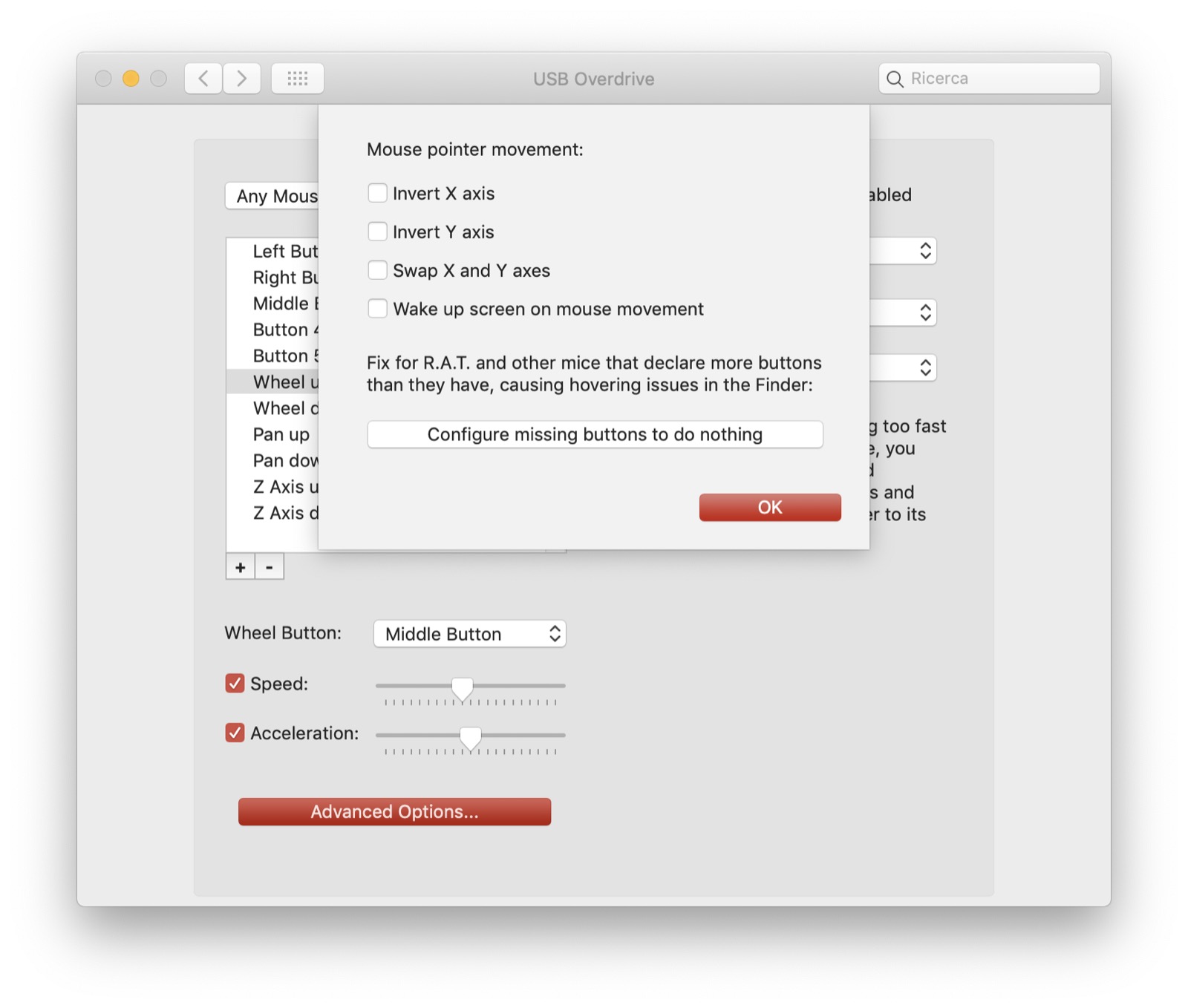
Task: Enable the Invert Y axis checkbox
Action: coord(377,232)
